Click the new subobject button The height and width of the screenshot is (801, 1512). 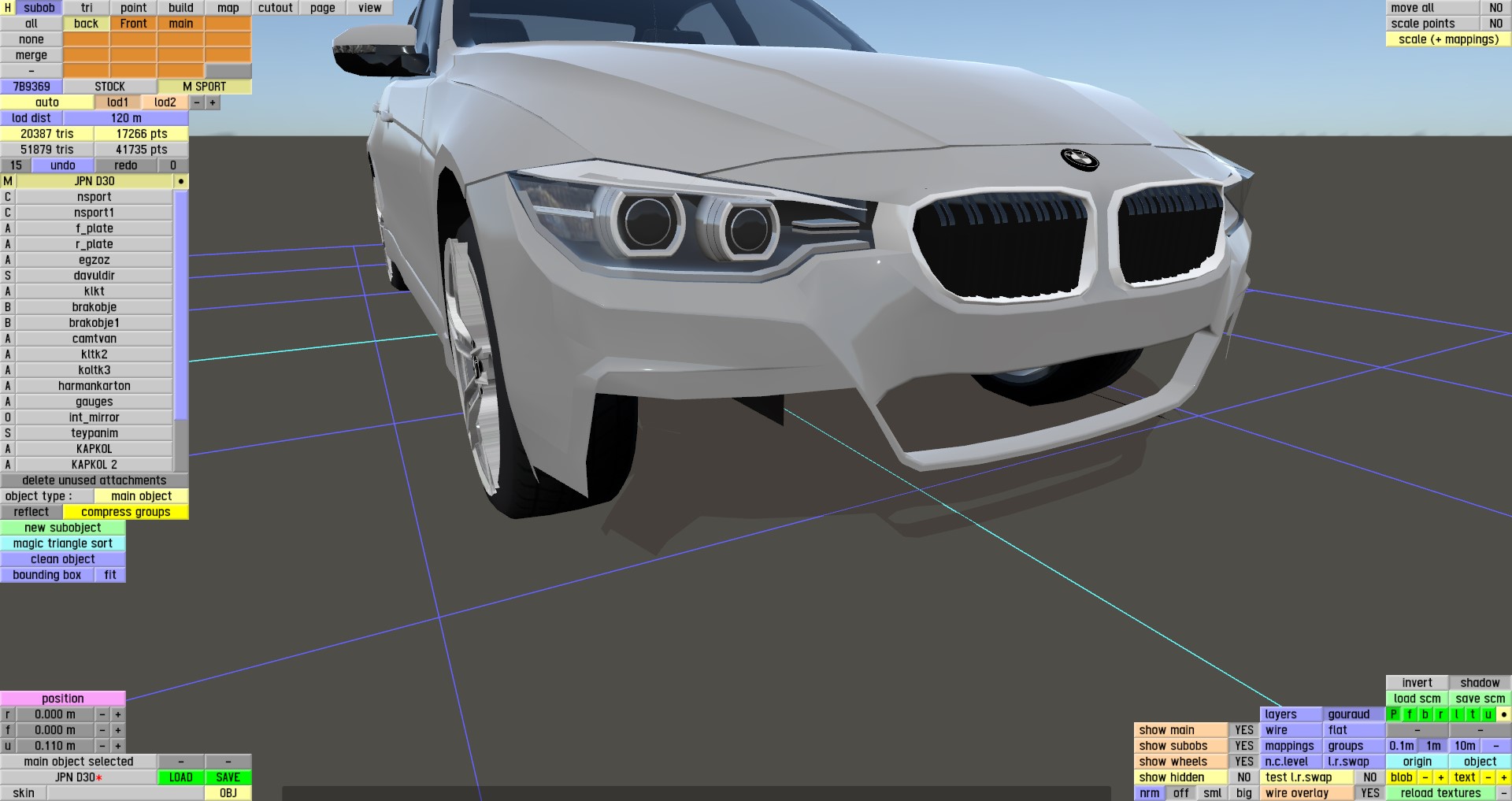63,528
